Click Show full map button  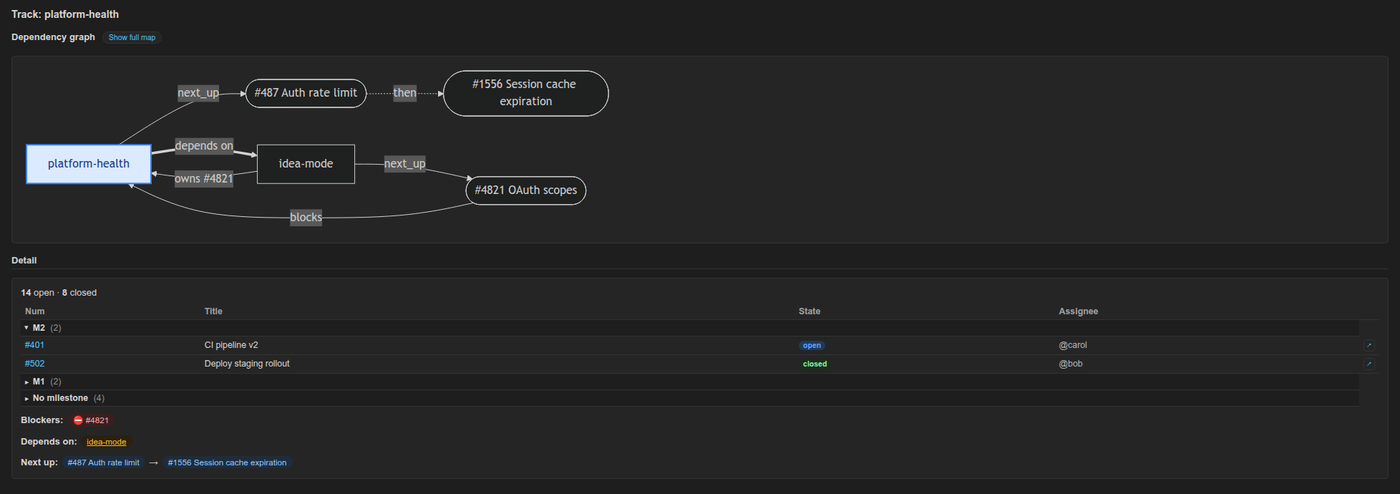[x=132, y=37]
